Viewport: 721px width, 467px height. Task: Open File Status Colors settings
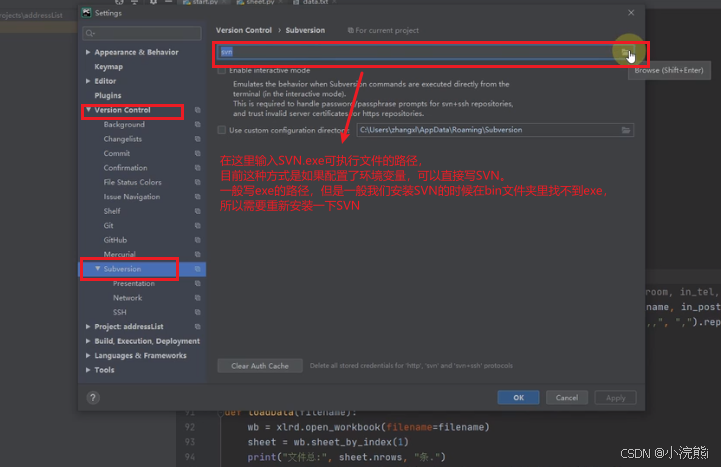click(x=132, y=182)
